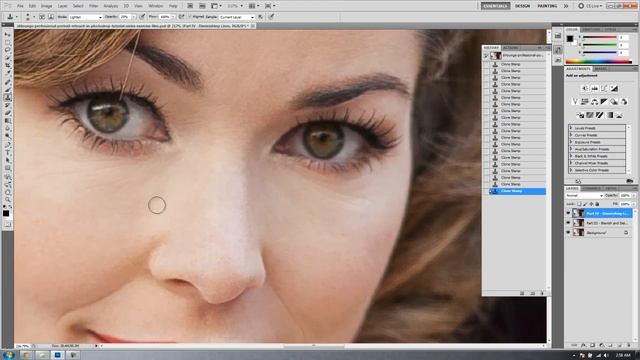640x360 pixels.
Task: Switch to the PAINTING workspace
Action: pos(547,6)
